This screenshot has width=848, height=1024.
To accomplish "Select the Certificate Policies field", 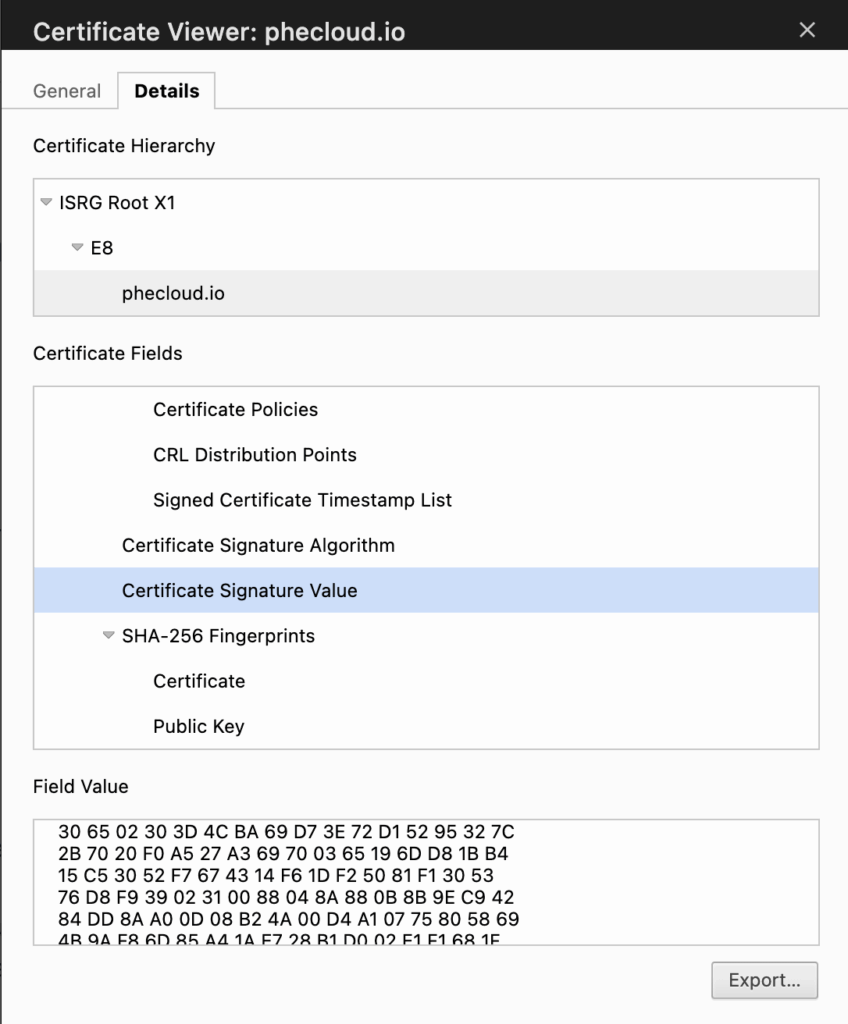I will coord(235,410).
